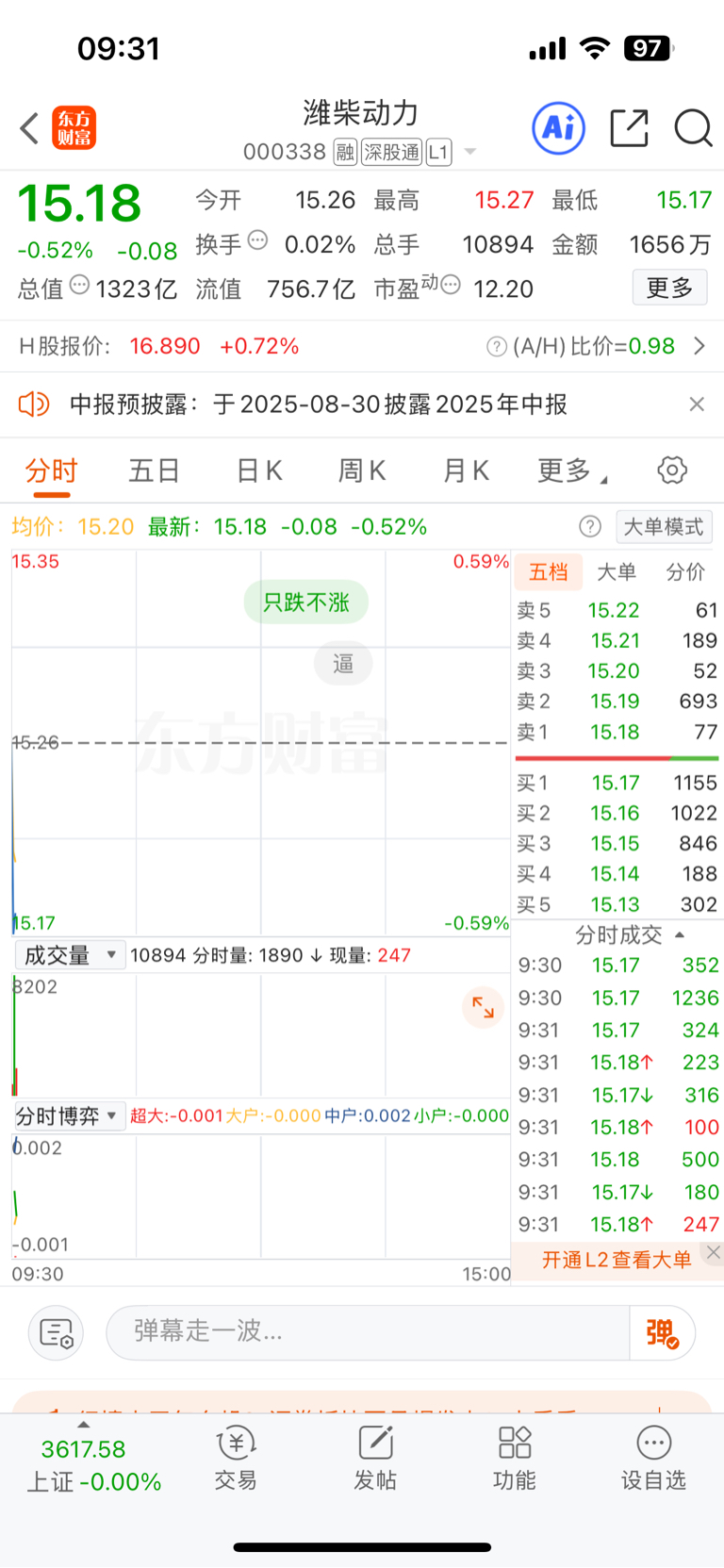This screenshot has height=1568, width=724.
Task: Toggle the 弹 danmaku switch
Action: click(663, 1332)
